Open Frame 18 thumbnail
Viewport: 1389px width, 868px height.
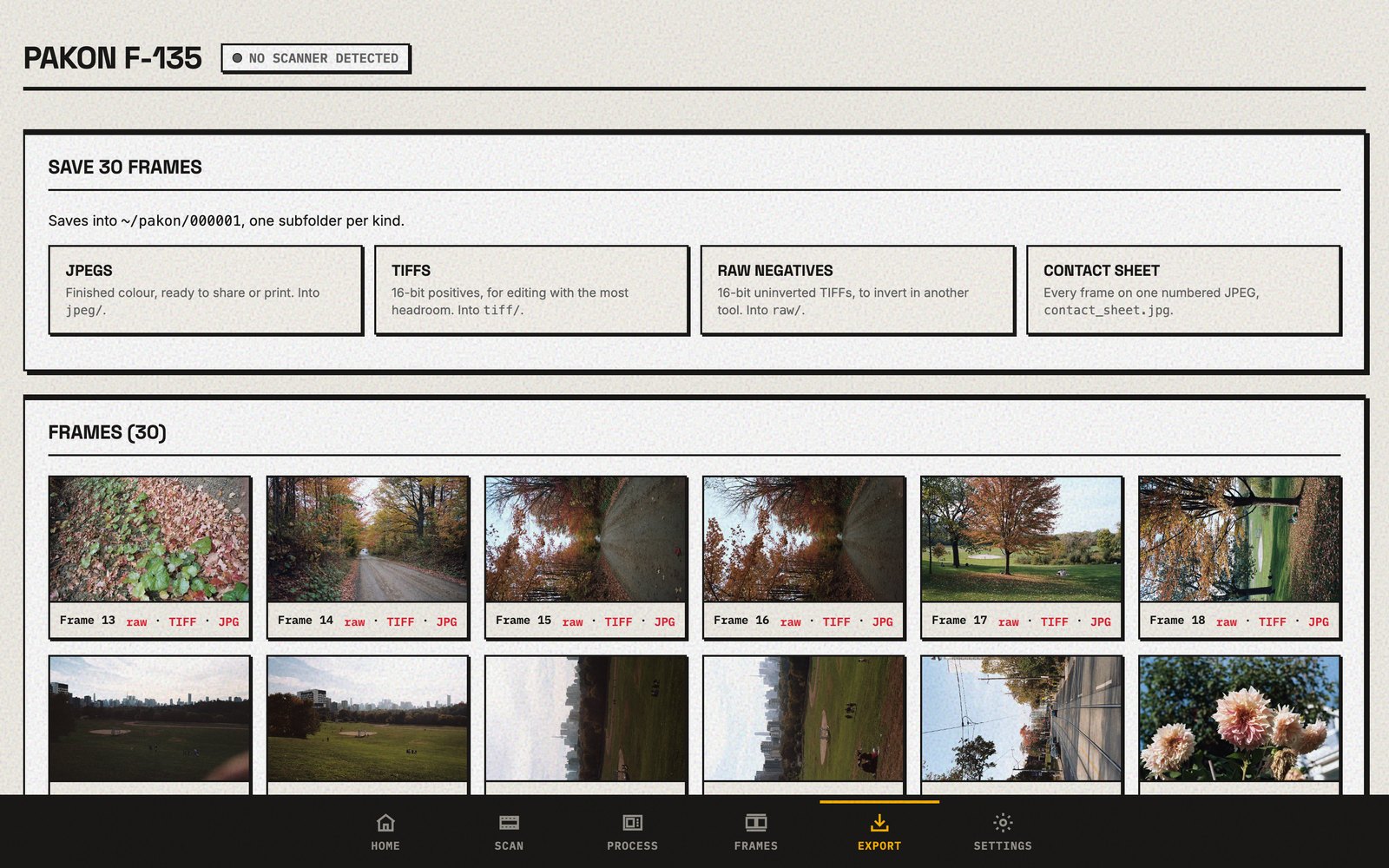[1239, 539]
